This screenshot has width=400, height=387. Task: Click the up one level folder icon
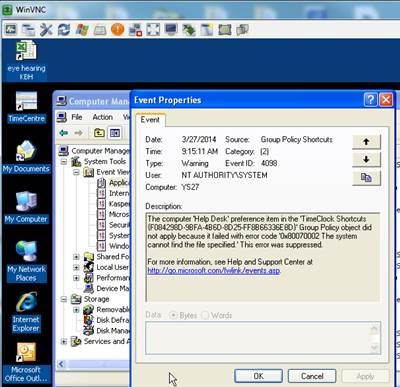tap(99, 133)
